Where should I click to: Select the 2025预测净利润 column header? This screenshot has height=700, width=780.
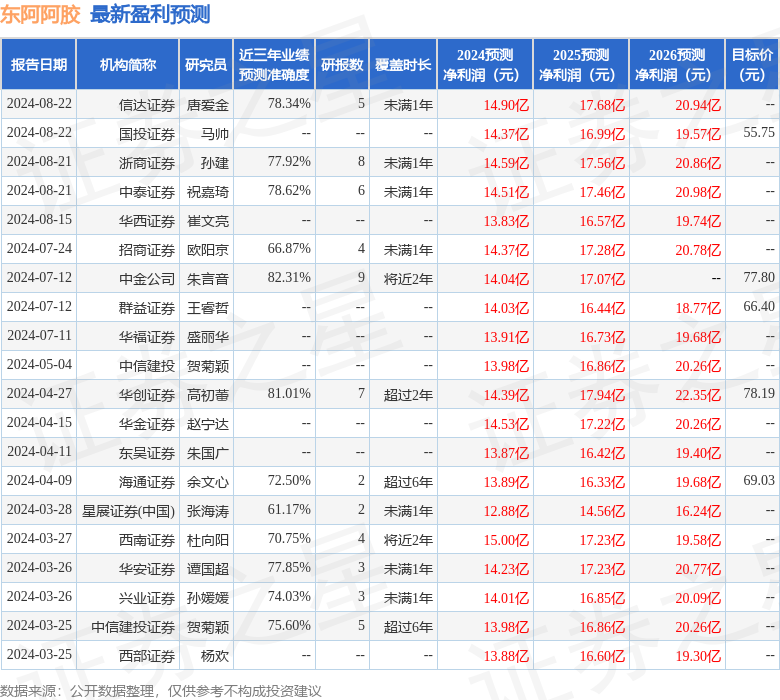(581, 65)
